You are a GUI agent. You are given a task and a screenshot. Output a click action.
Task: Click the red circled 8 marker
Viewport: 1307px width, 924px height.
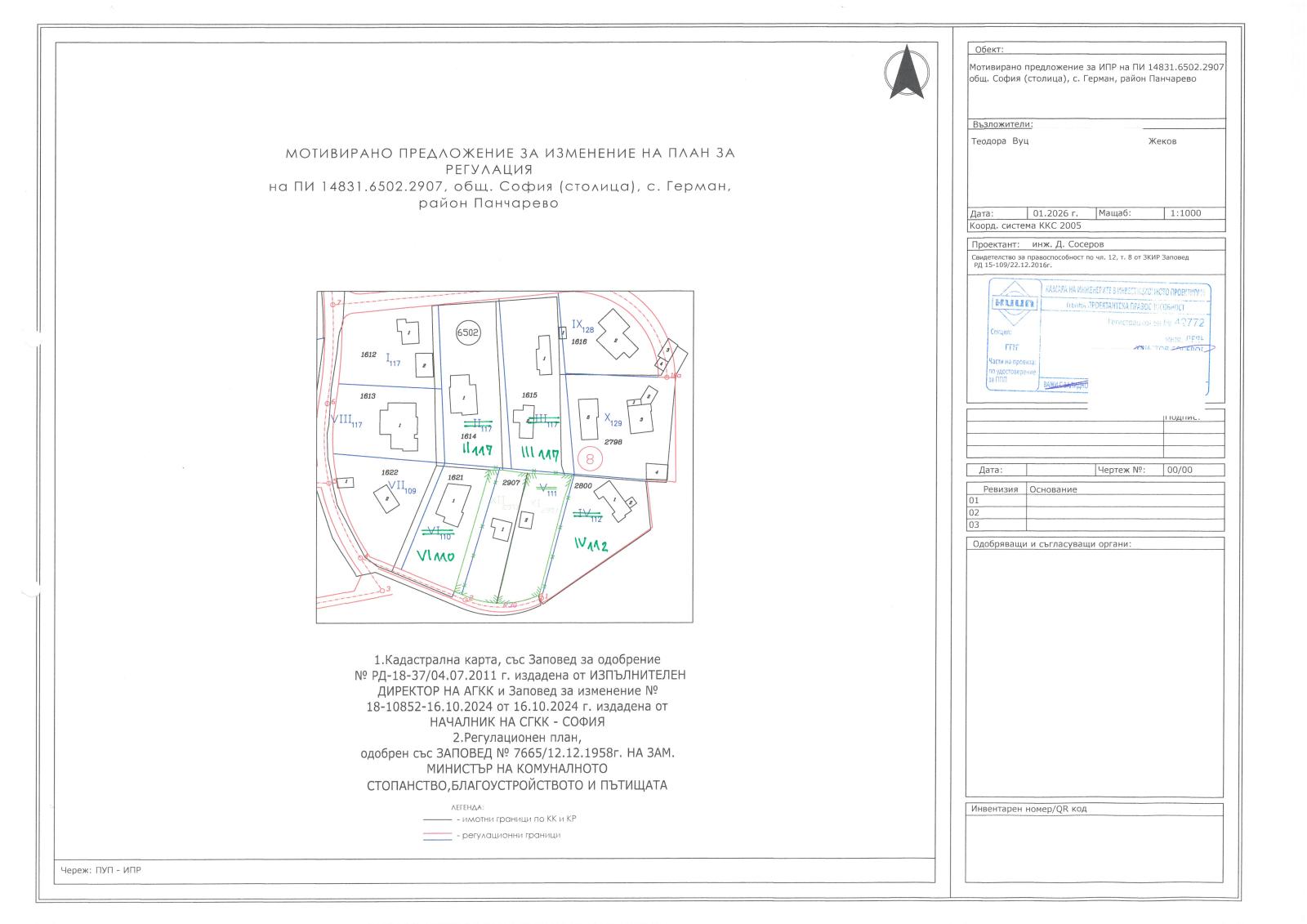click(x=590, y=458)
